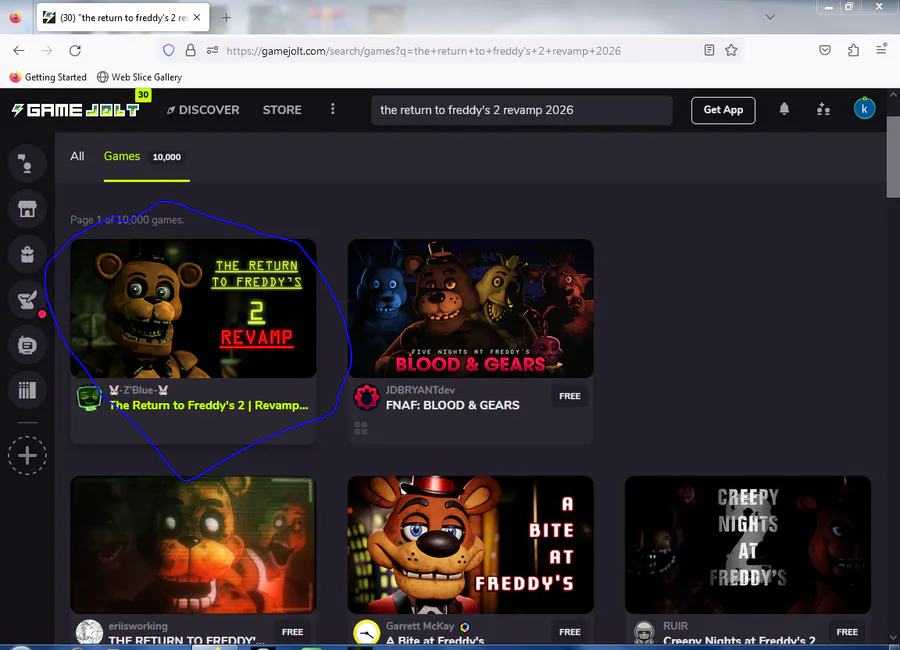Click the page vertical scrollbar
The image size is (900, 650).
tap(893, 157)
